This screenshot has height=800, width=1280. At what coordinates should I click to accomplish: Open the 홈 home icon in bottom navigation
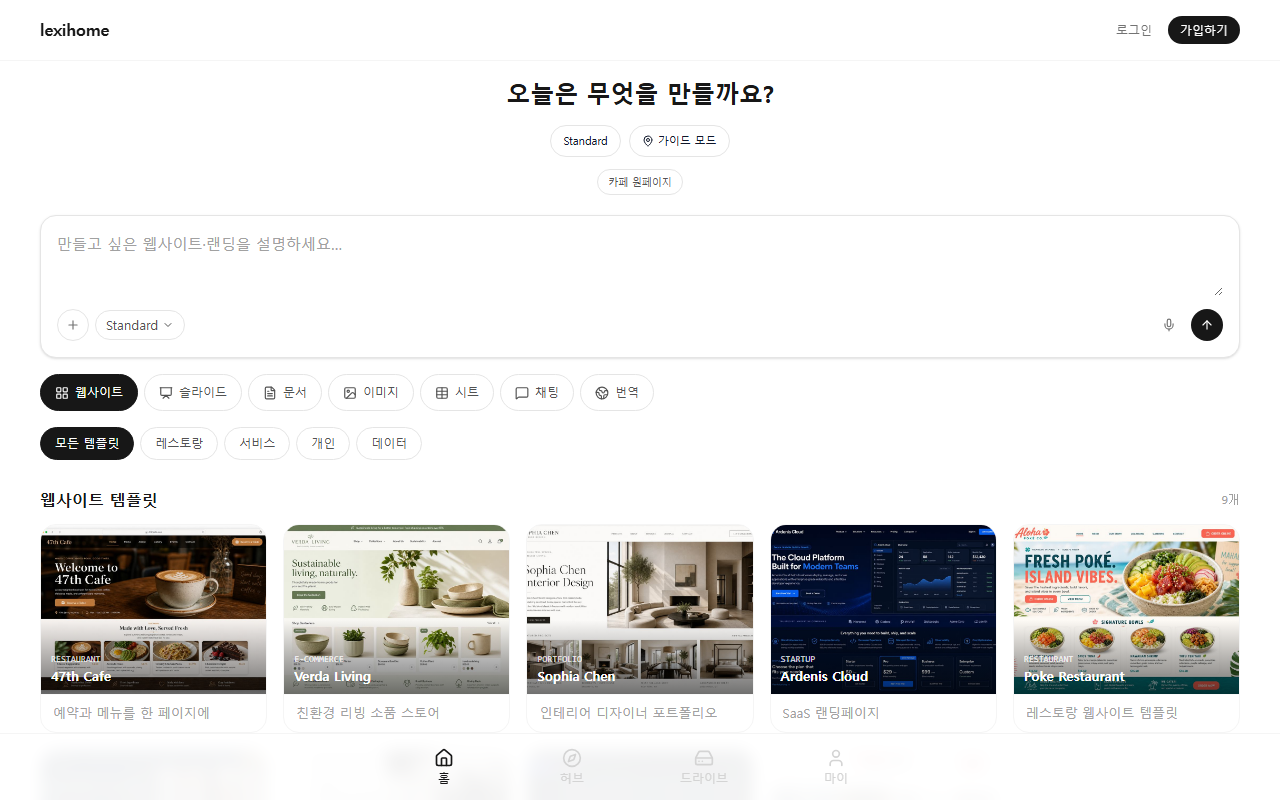click(x=444, y=758)
